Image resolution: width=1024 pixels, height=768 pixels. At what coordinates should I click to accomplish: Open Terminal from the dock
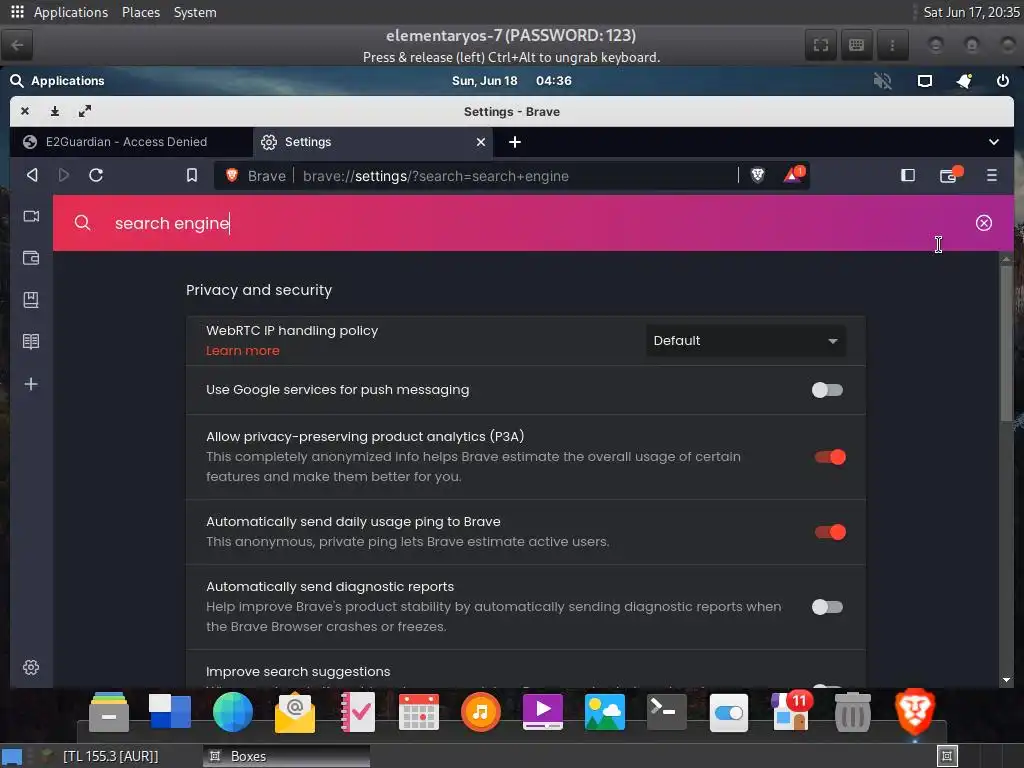click(x=666, y=711)
